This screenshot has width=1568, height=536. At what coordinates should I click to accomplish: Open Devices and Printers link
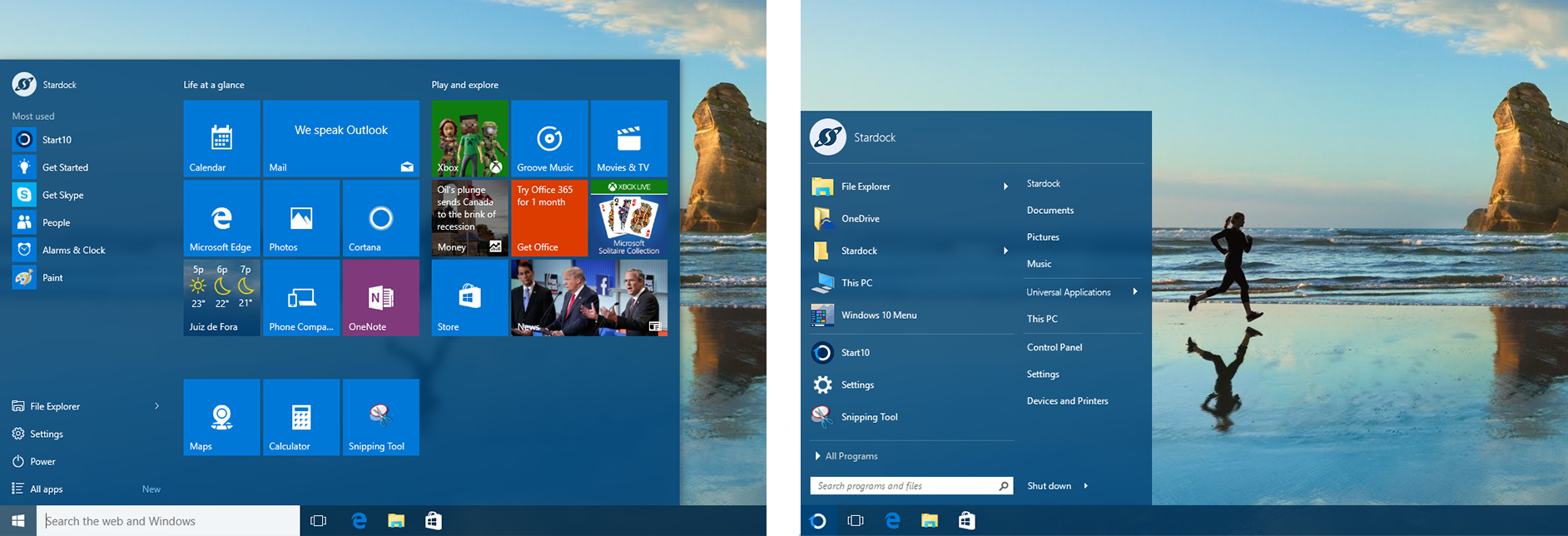pyautogui.click(x=1068, y=401)
